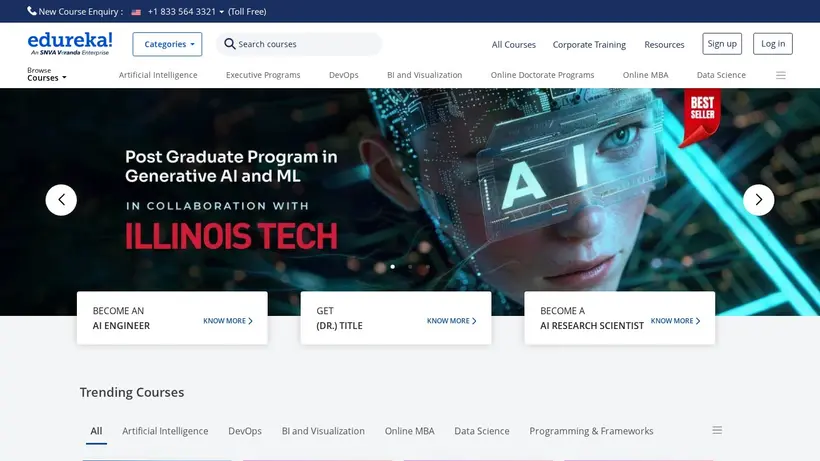Click Know More for AI Engineer
Viewport: 820px width, 461px height.
pos(228,321)
